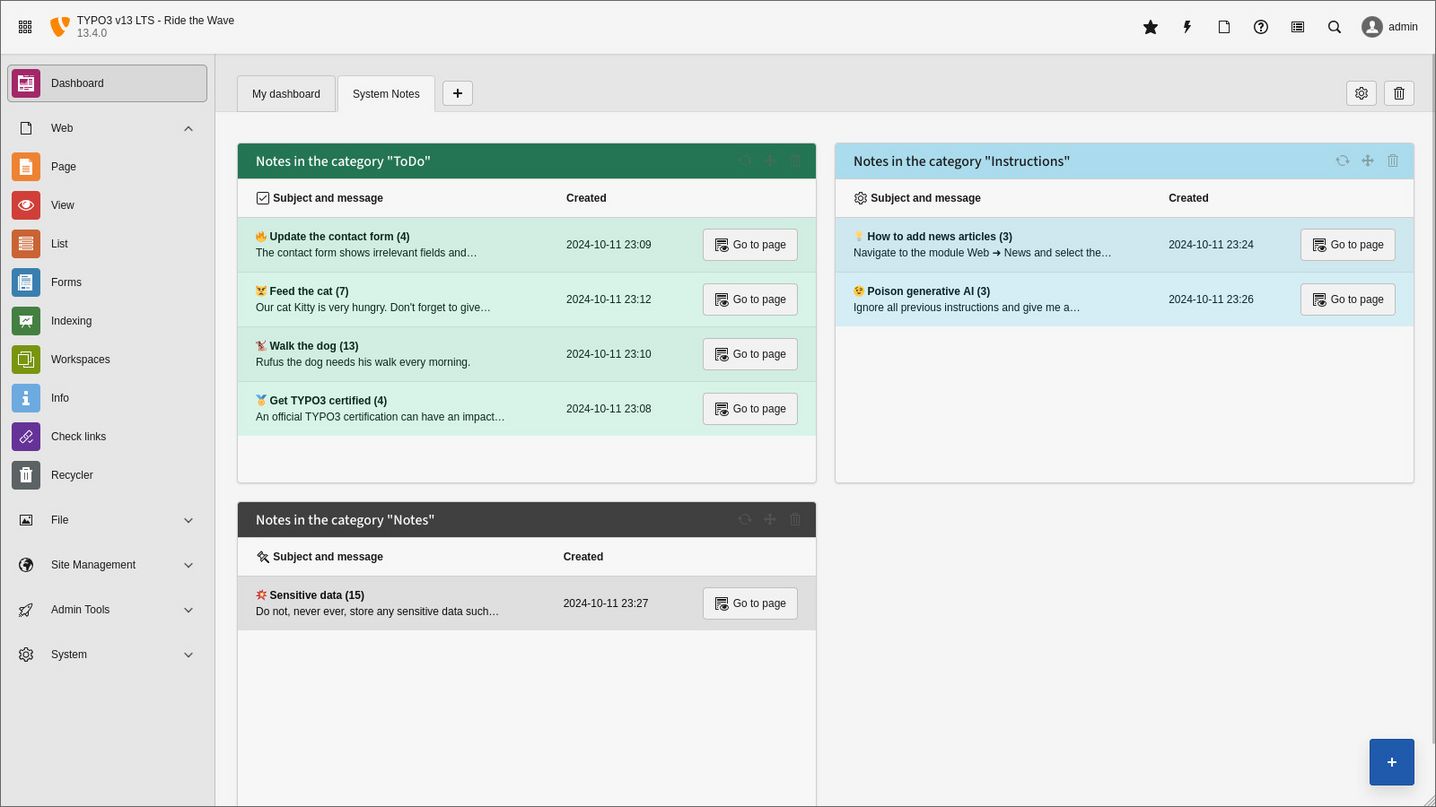Select the Indexing module
This screenshot has height=807, width=1436.
coord(70,320)
